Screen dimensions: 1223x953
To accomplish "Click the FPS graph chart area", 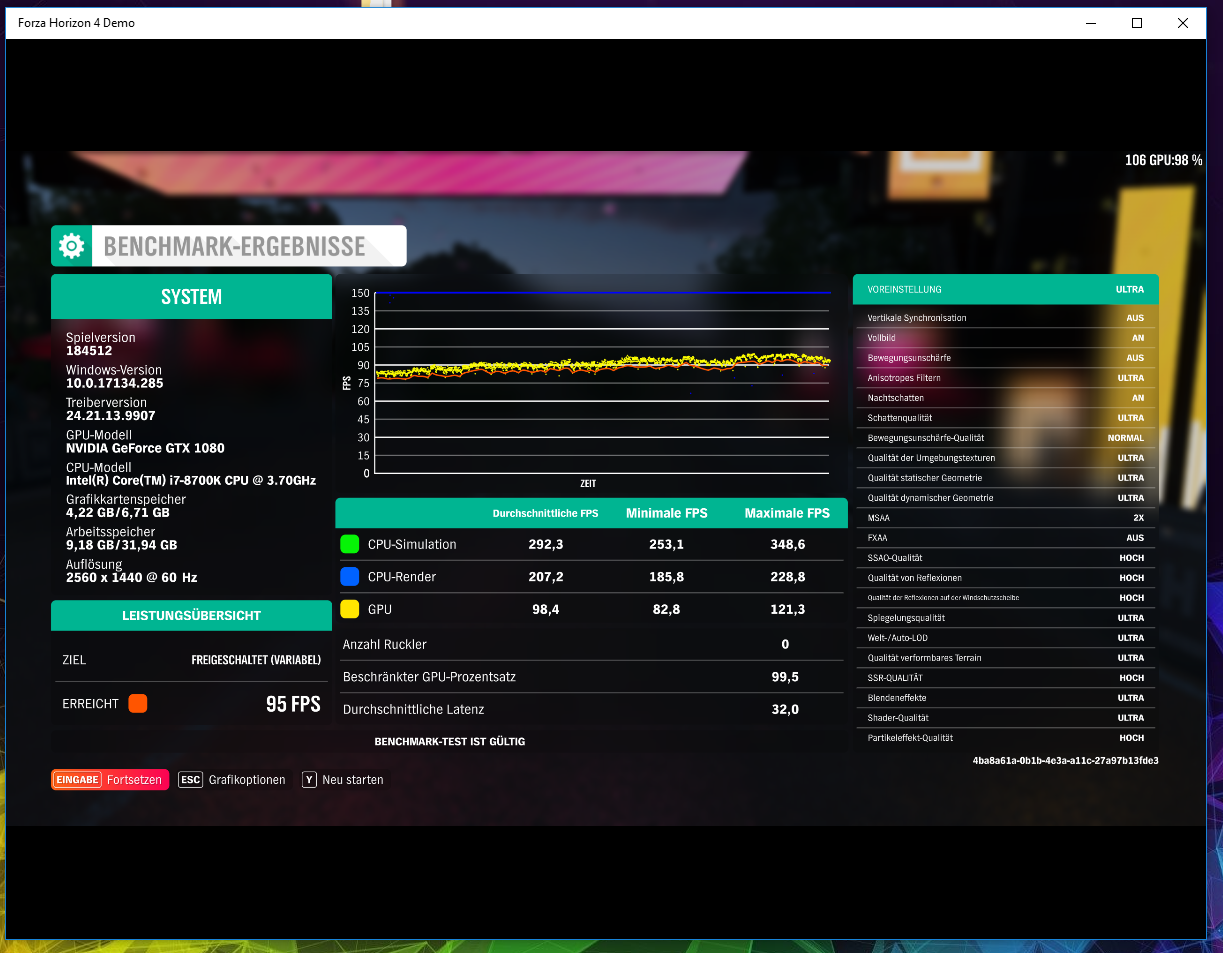I will [x=603, y=383].
